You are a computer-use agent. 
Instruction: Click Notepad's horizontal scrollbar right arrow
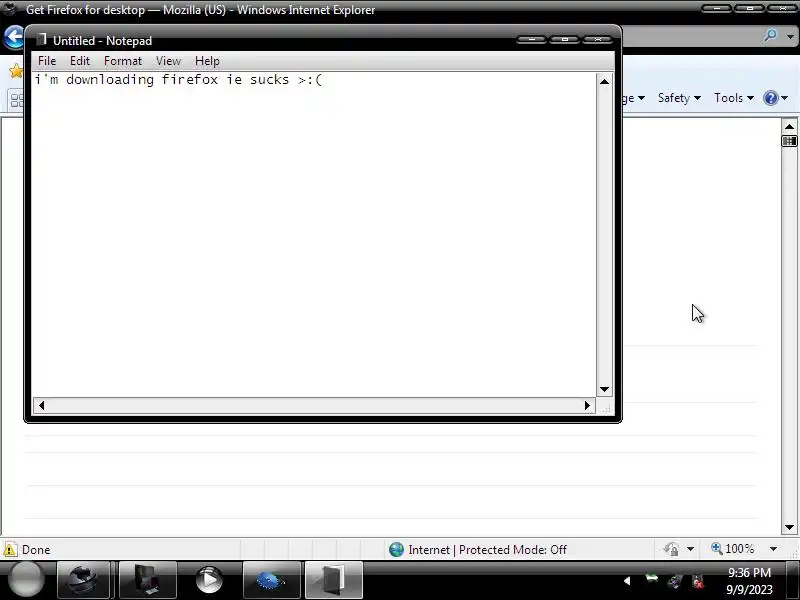click(587, 406)
